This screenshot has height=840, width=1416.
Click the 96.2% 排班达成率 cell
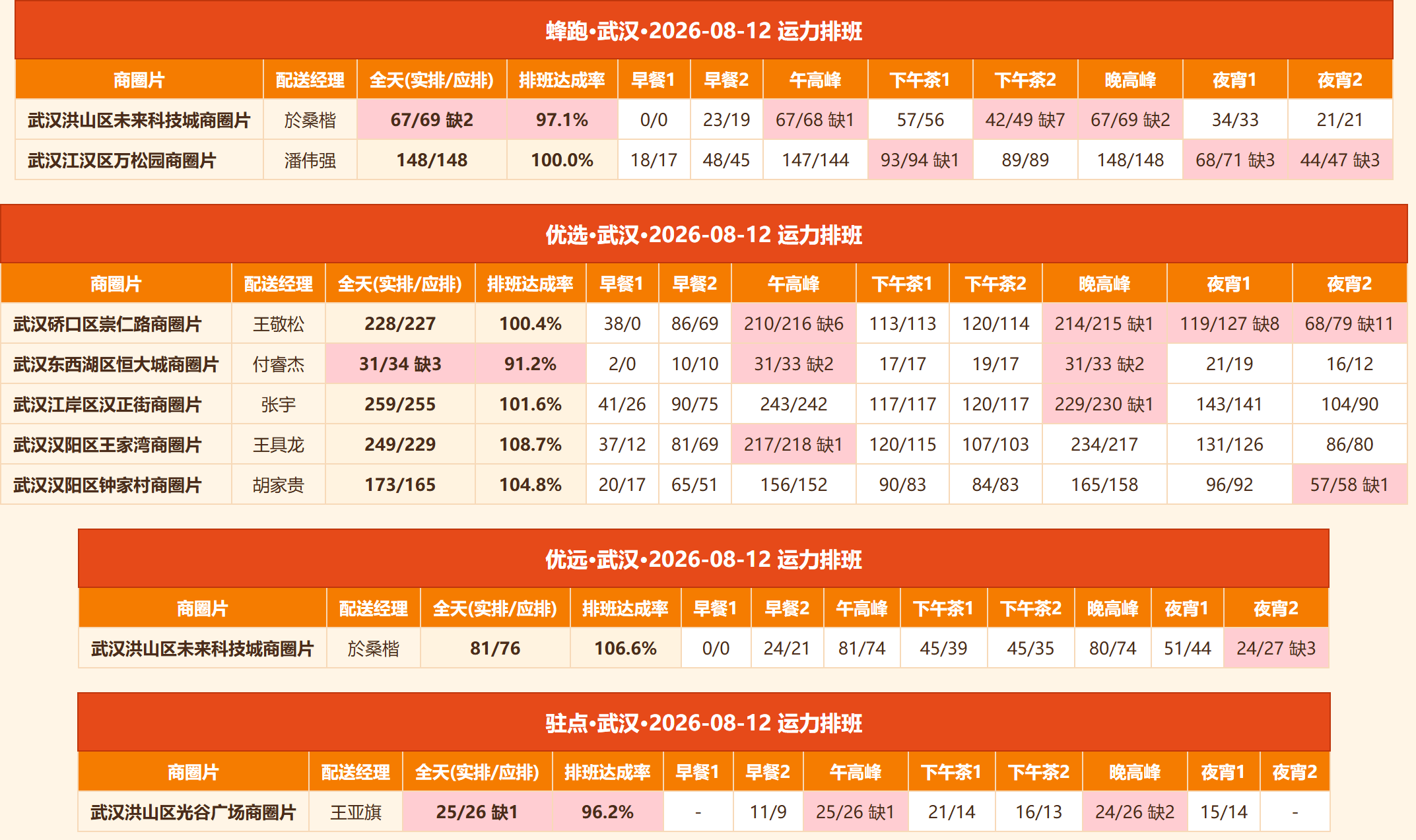pos(608,812)
